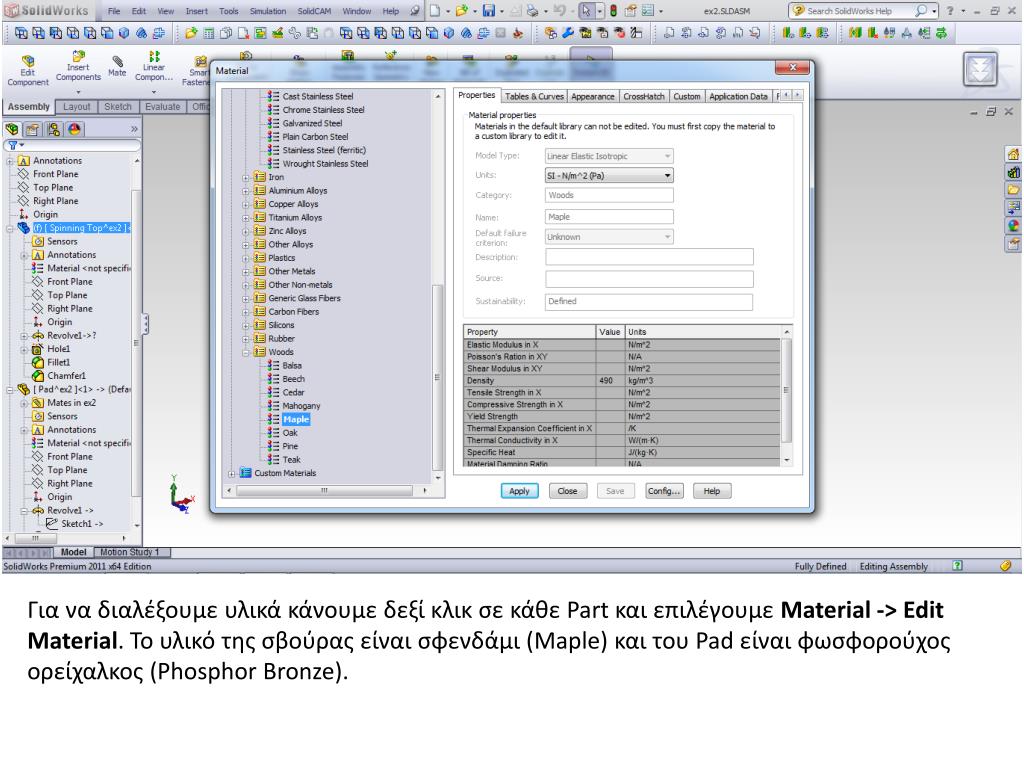Click the File Explorer folder icon in task pane

click(x=1013, y=190)
